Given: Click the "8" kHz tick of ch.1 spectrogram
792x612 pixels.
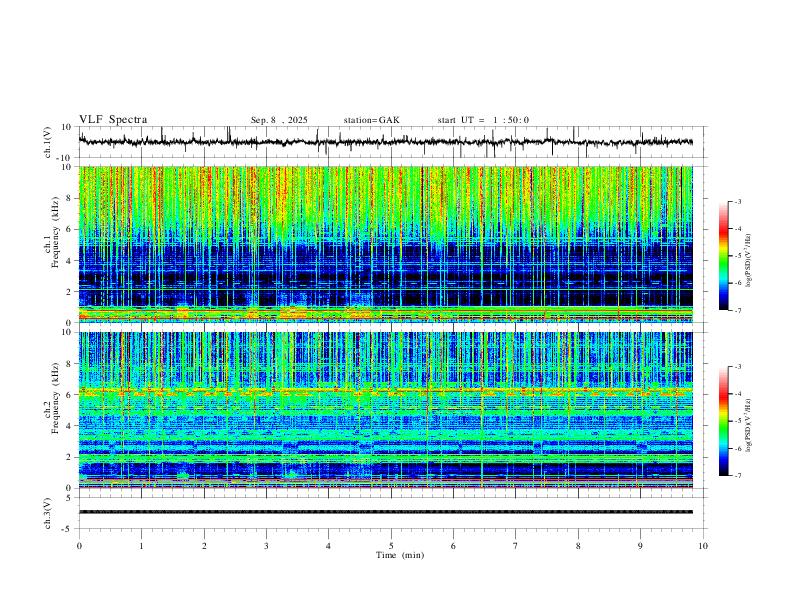Looking at the screenshot, I should click(70, 198).
